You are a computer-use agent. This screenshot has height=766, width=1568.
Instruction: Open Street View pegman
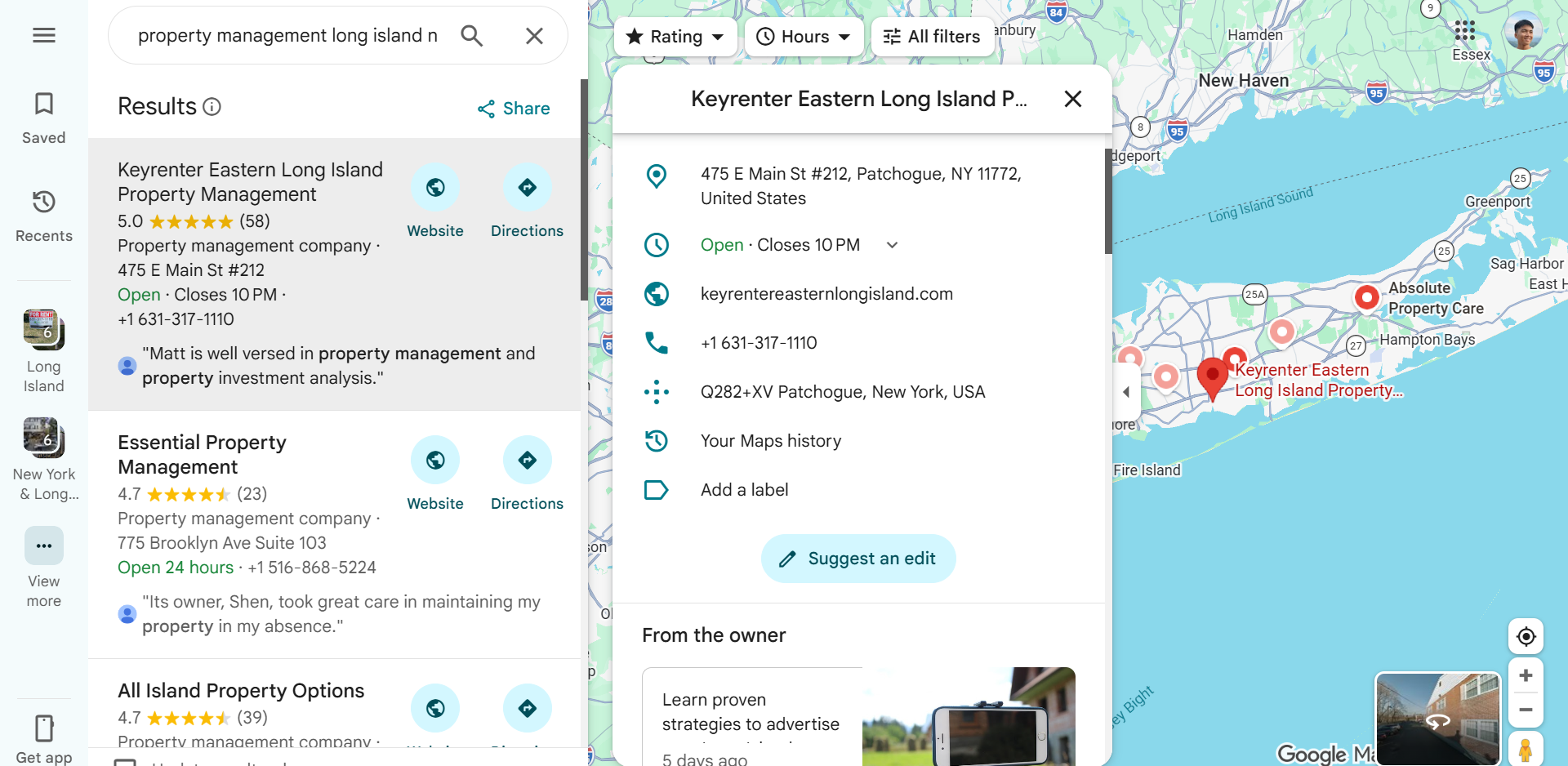(1526, 749)
